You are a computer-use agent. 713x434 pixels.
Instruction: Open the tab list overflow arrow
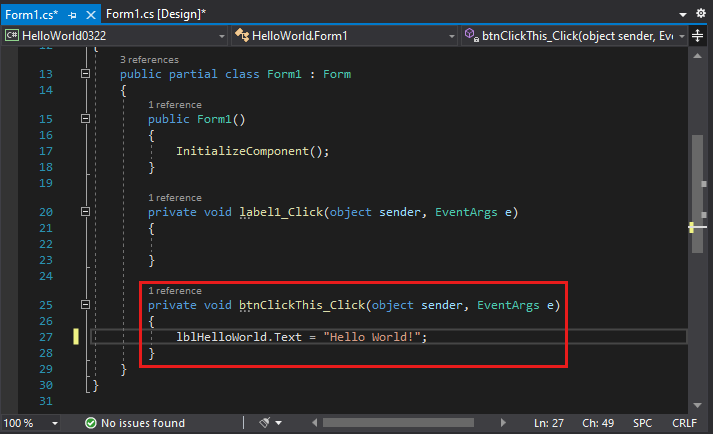[x=684, y=13]
